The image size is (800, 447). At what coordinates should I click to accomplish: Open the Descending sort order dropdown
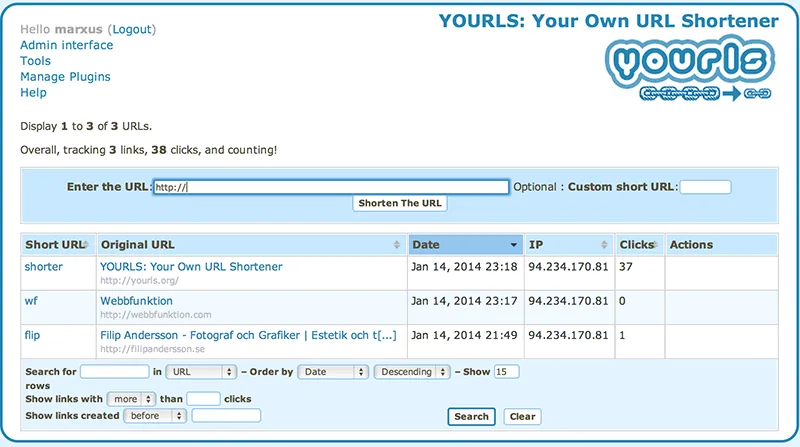(x=412, y=372)
